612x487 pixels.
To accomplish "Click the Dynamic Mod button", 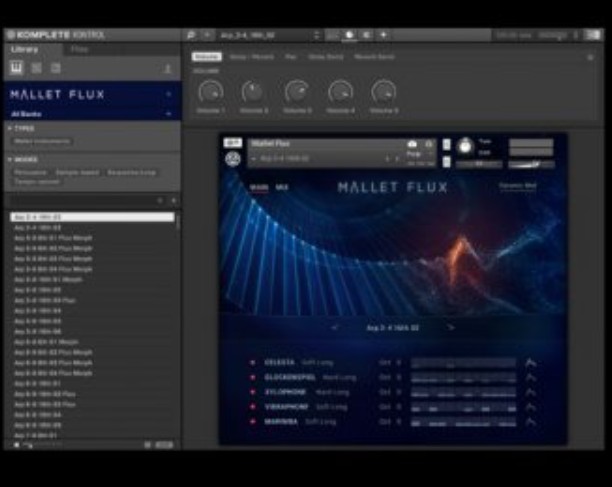I will coord(518,186).
